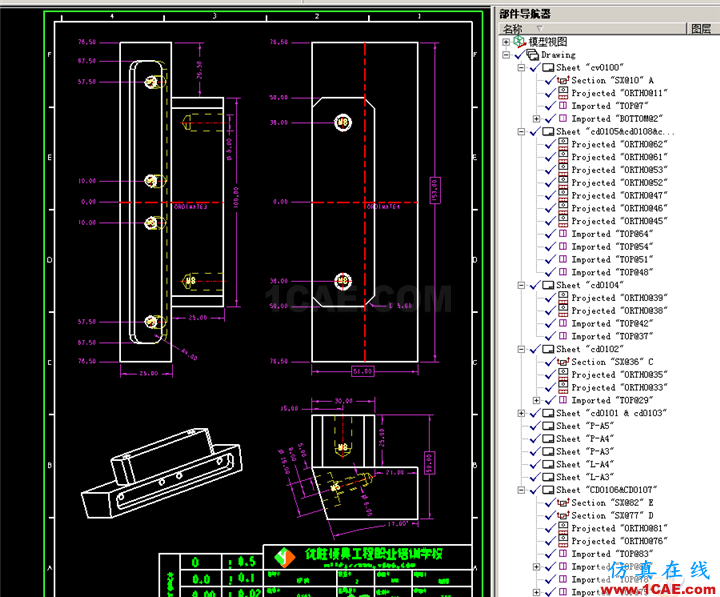Click sheet icon of "L-A4"

pos(548,465)
